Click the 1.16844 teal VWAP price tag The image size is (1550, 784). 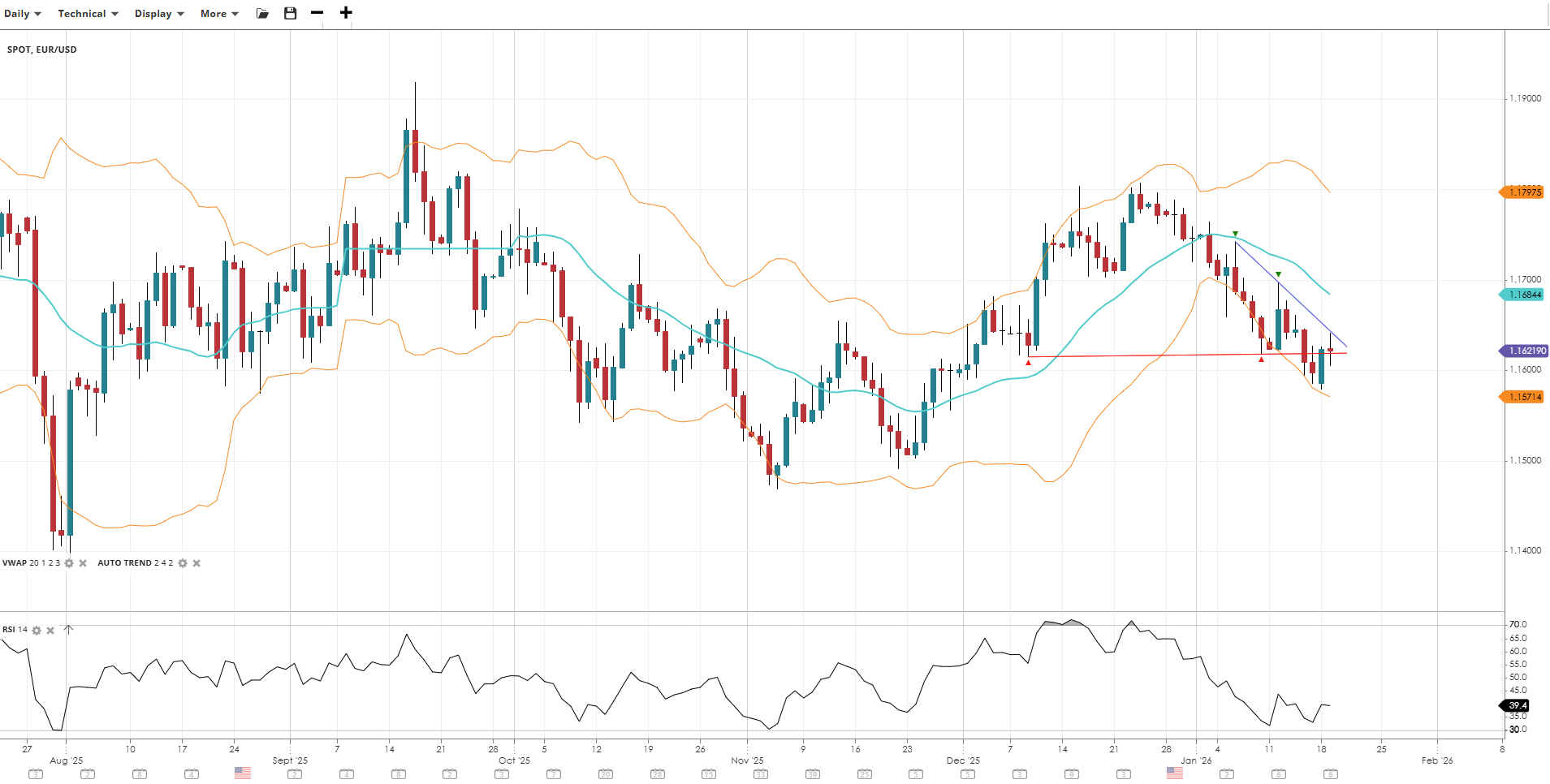(1524, 295)
